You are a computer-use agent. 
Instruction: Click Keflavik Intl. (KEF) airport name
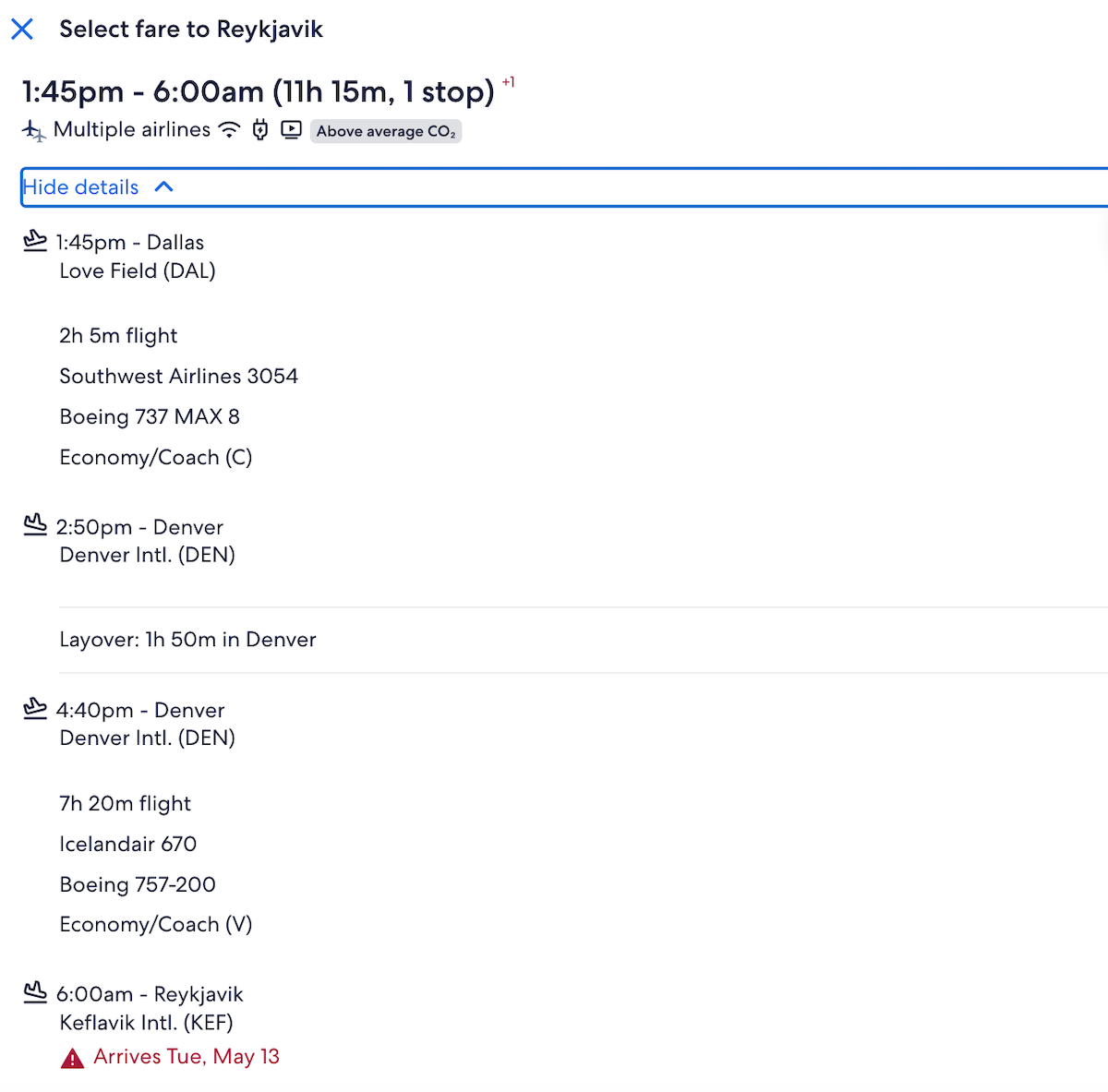pyautogui.click(x=147, y=1023)
